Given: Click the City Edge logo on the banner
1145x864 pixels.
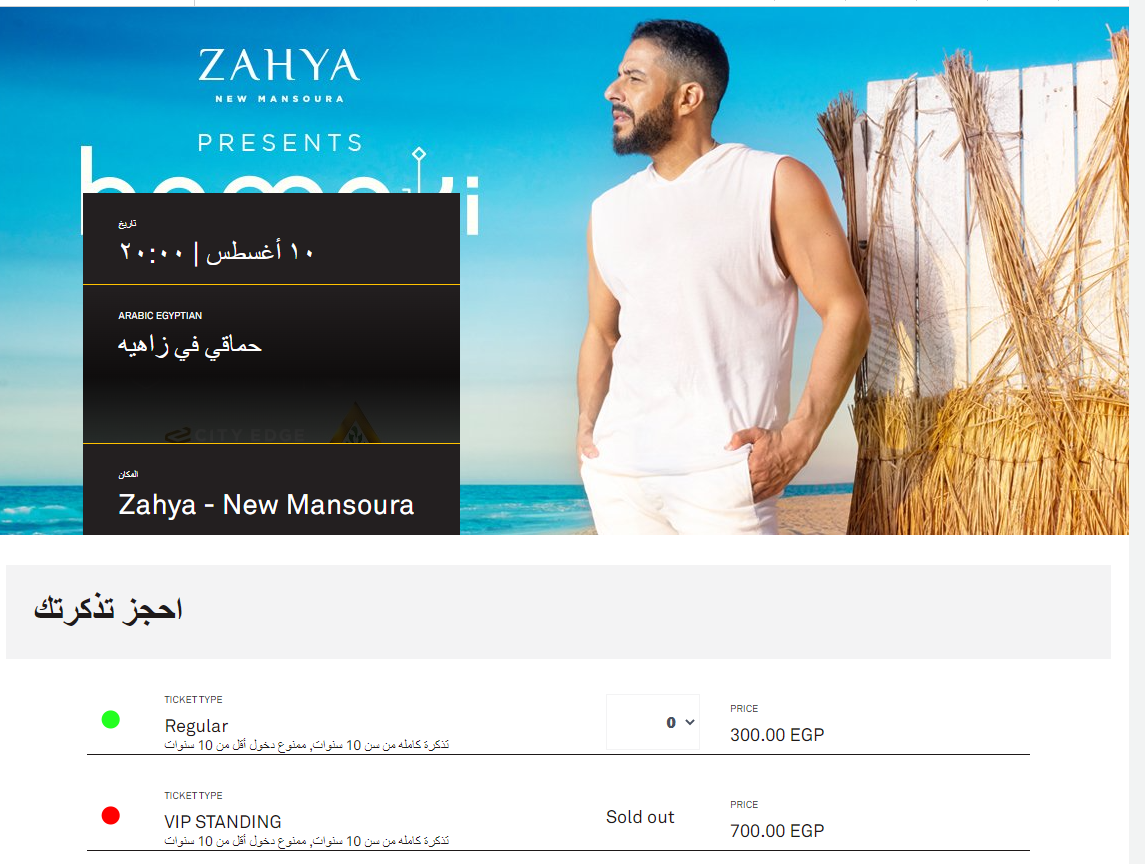Looking at the screenshot, I should tap(235, 435).
